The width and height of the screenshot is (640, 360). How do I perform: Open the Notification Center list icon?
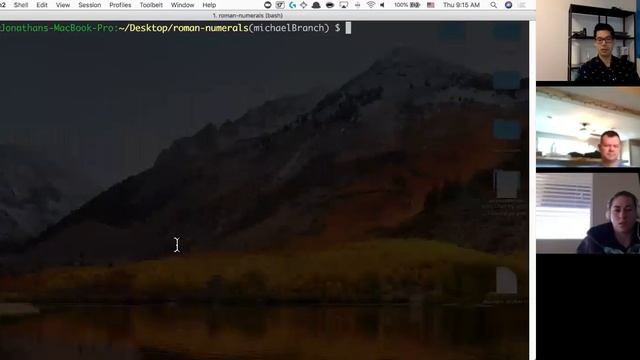[522, 5]
